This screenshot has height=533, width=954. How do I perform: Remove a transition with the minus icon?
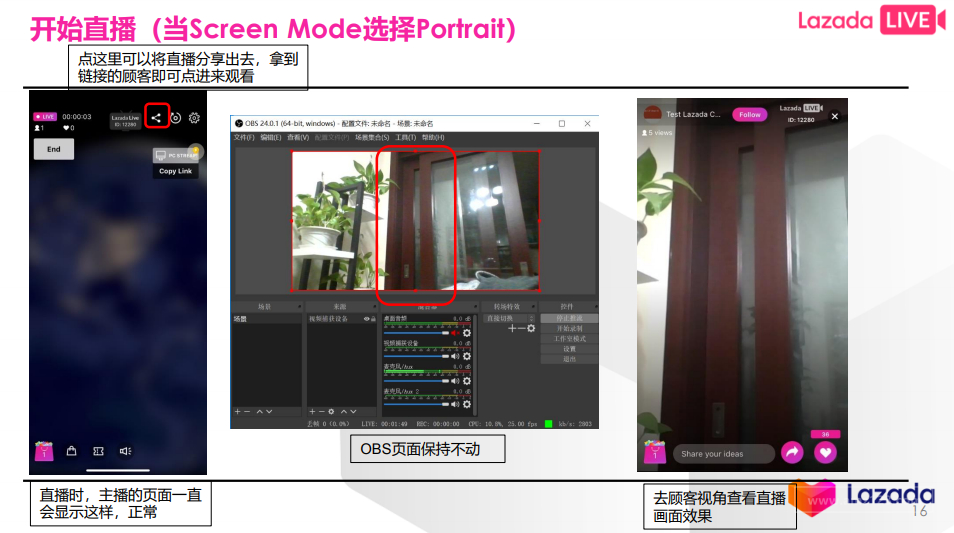click(521, 329)
